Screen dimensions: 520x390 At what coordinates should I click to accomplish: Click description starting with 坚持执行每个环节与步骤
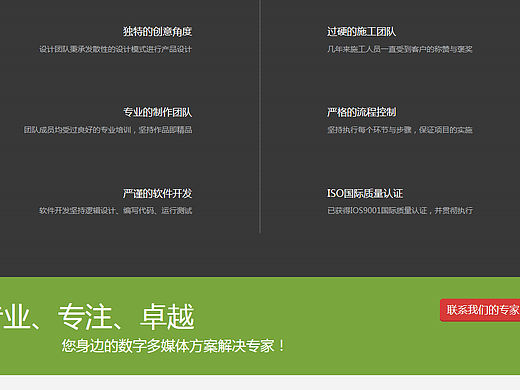click(x=400, y=130)
